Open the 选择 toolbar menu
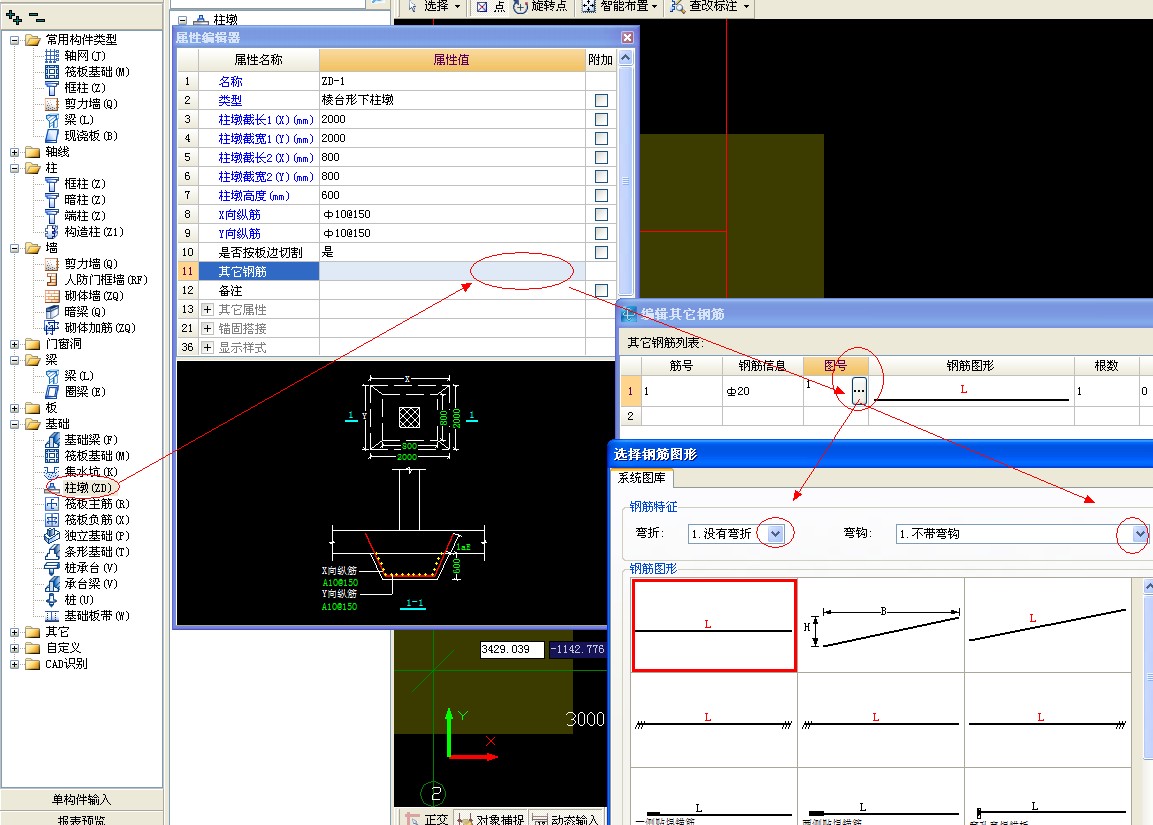The height and width of the screenshot is (825, 1153). tap(434, 7)
